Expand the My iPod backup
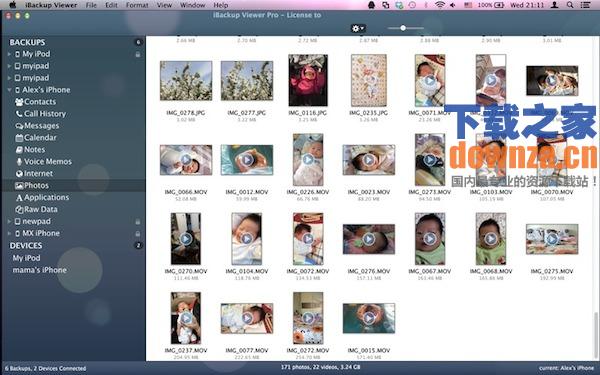 (x=9, y=54)
